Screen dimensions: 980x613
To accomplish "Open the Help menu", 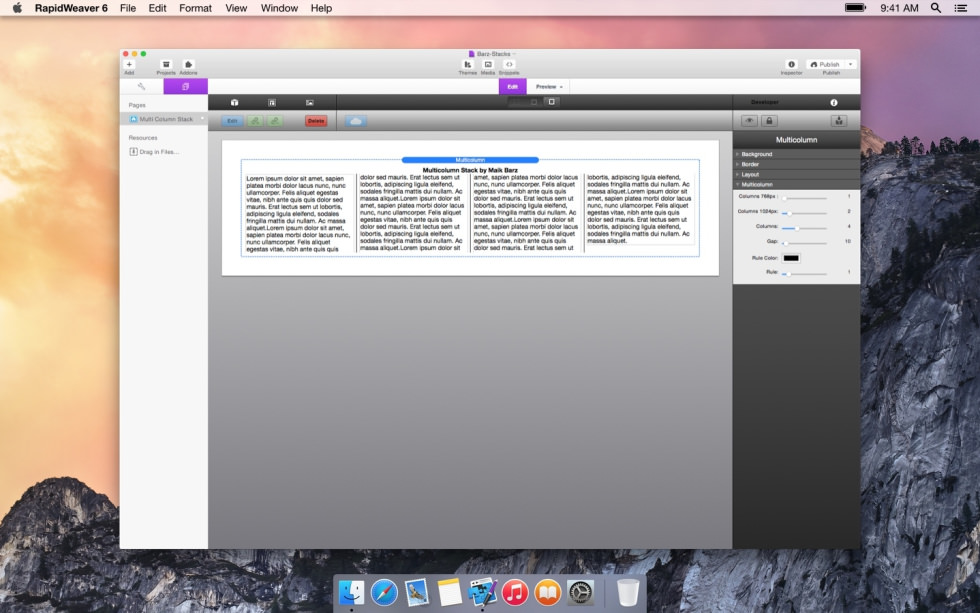I will click(x=321, y=8).
